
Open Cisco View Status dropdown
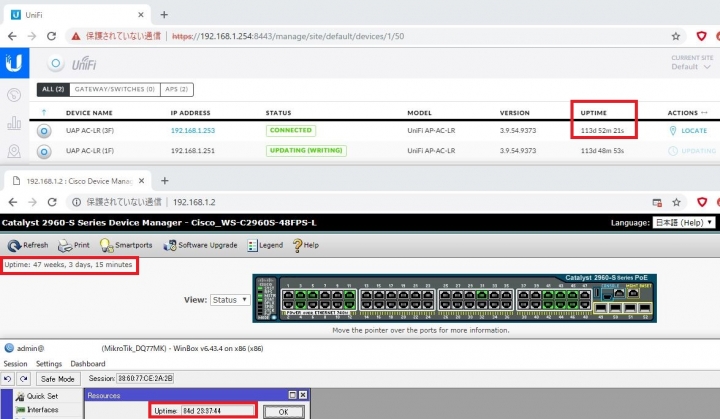230,300
